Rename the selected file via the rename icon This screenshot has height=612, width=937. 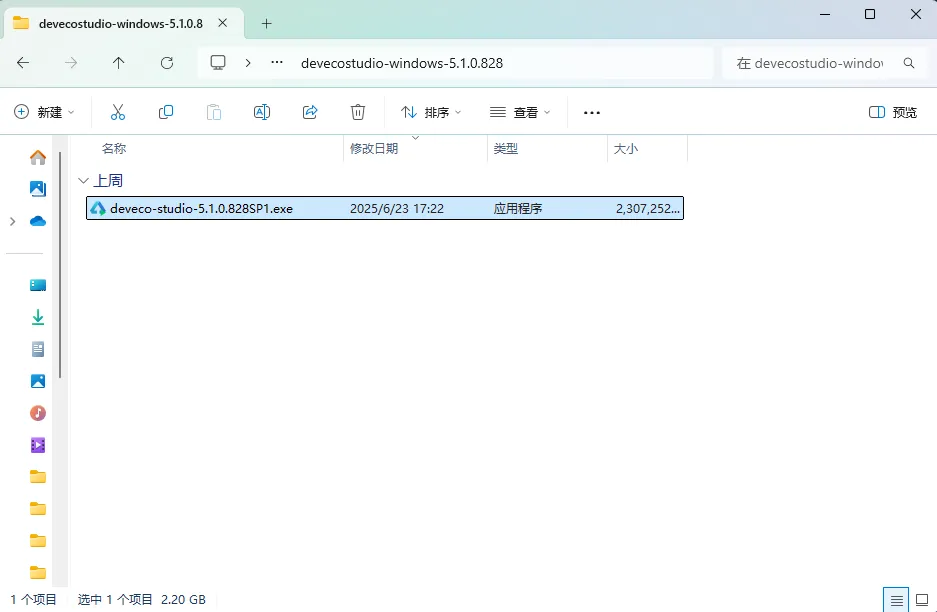pyautogui.click(x=262, y=112)
